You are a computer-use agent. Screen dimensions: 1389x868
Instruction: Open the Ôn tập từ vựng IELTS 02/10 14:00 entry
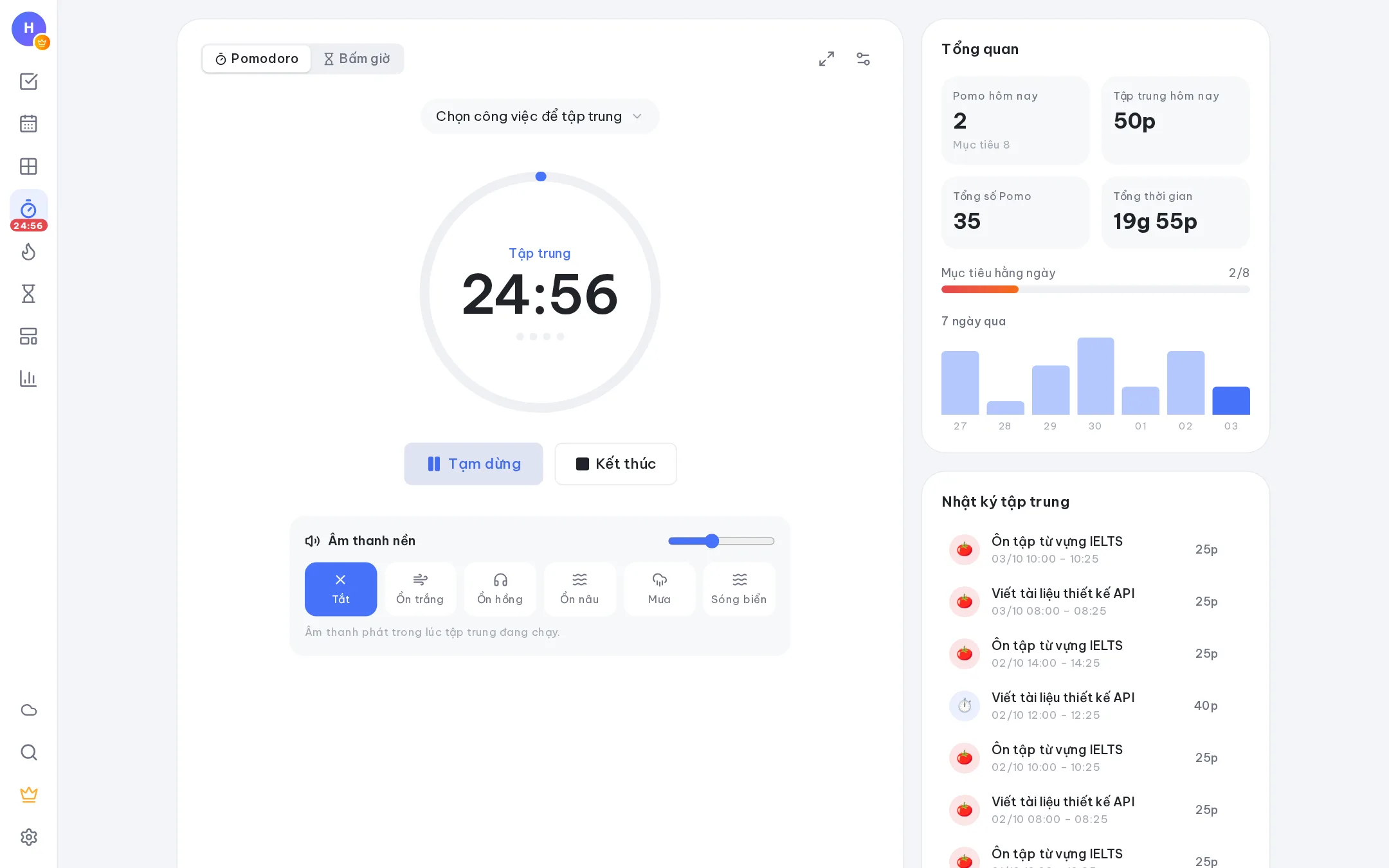coord(1095,654)
